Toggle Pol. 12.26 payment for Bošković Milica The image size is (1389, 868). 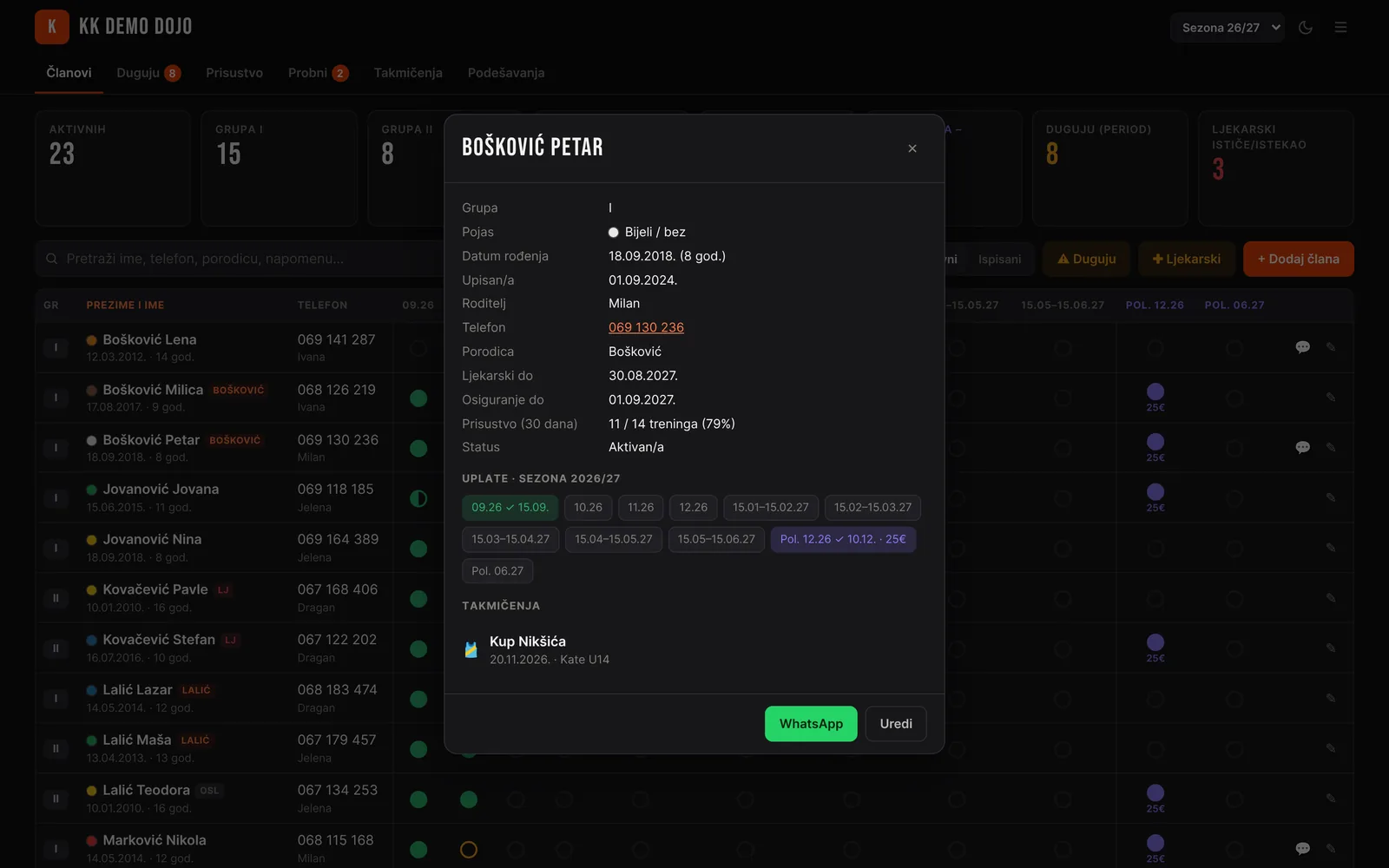pyautogui.click(x=1155, y=391)
